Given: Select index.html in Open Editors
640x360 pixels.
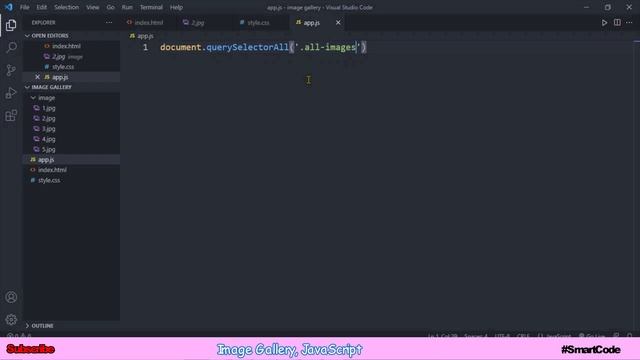Looking at the screenshot, I should pyautogui.click(x=66, y=46).
